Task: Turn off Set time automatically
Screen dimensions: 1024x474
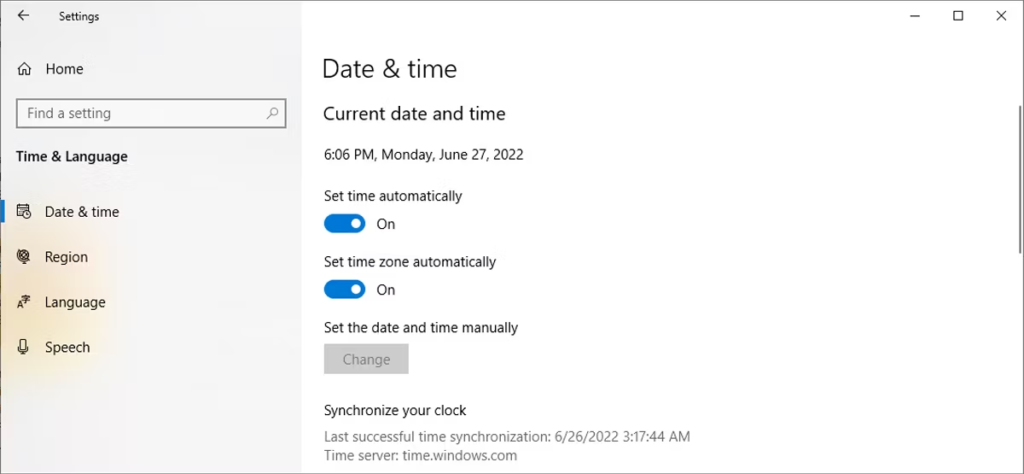Action: [345, 224]
